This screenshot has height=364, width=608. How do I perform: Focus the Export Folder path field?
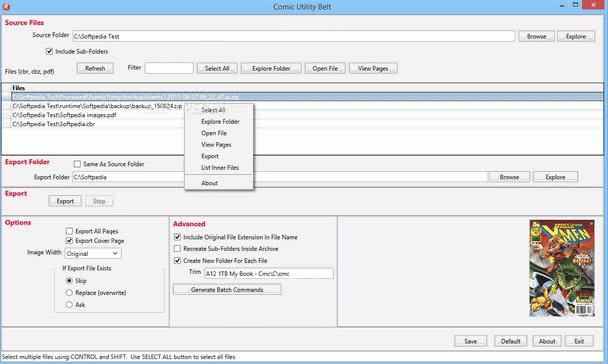(280, 177)
